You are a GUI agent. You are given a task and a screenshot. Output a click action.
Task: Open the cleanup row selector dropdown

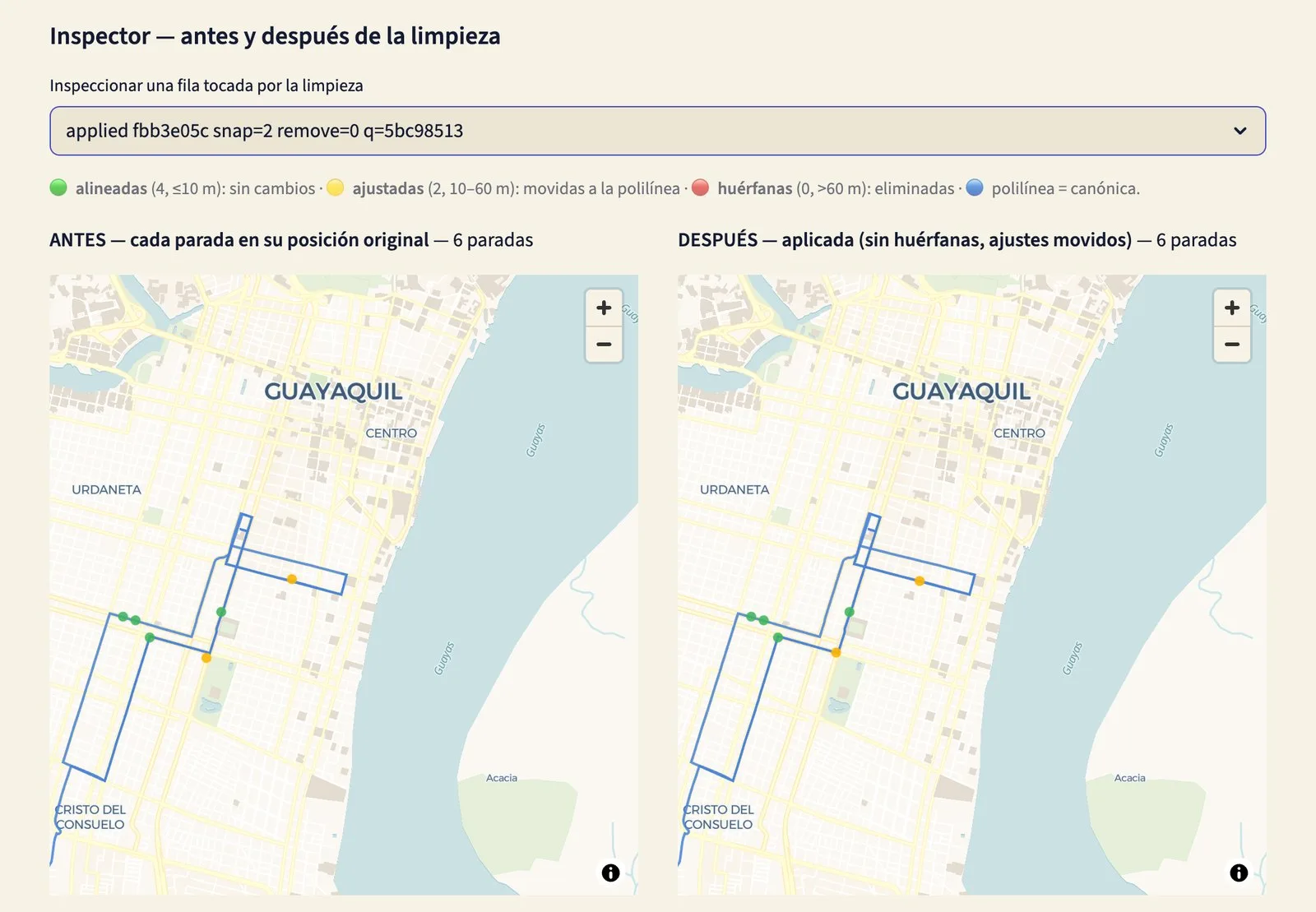pos(657,131)
